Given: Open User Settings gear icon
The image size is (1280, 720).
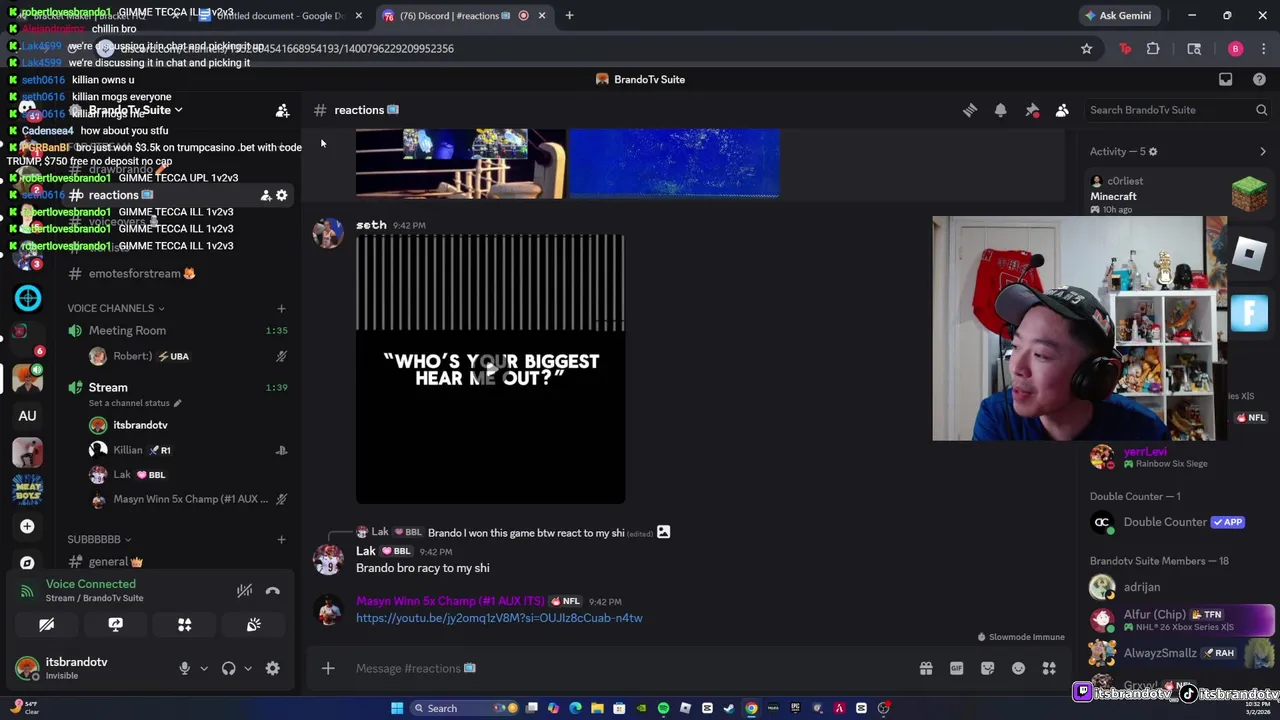Looking at the screenshot, I should pos(273,668).
